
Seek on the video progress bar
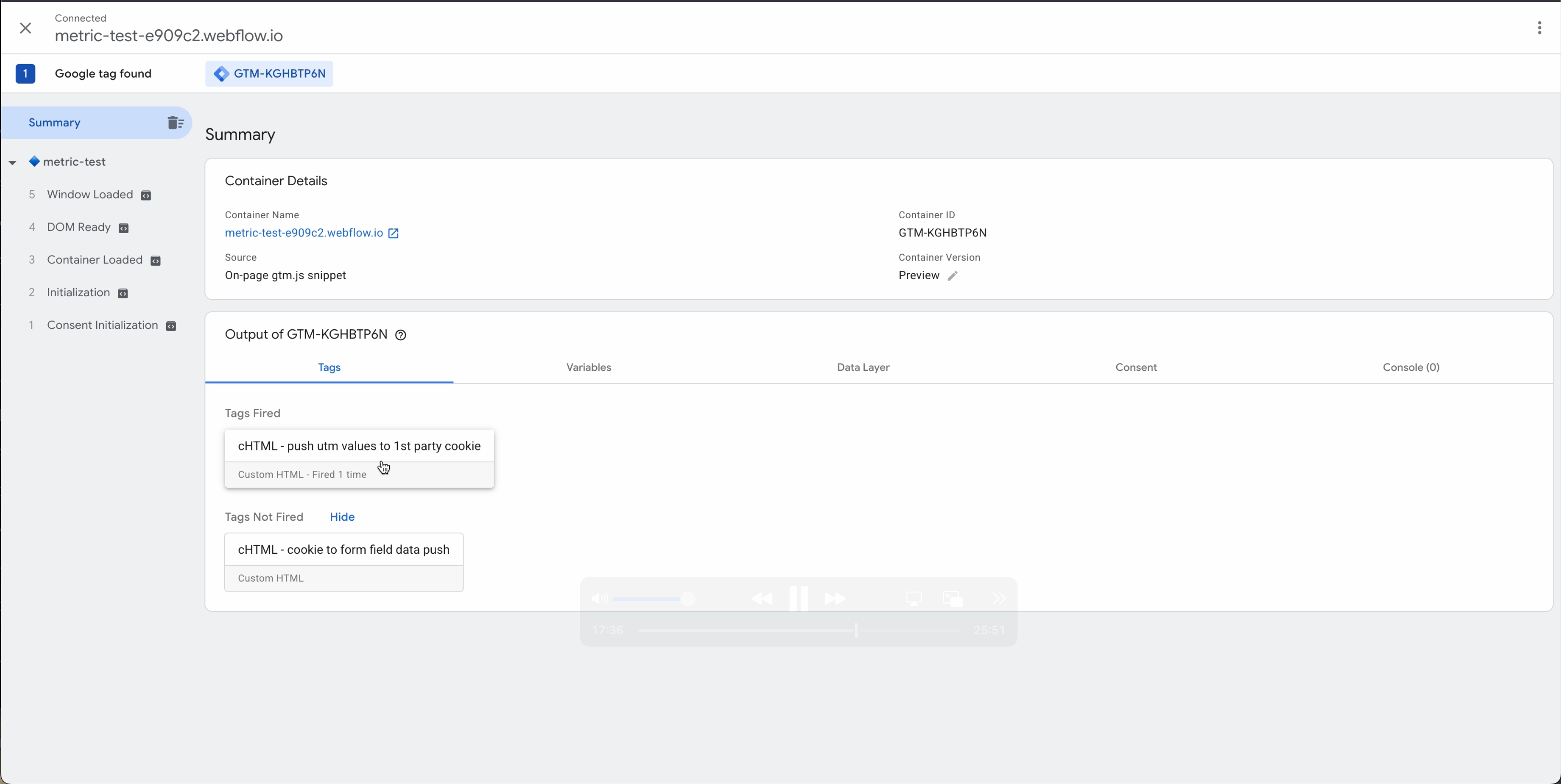[799, 631]
